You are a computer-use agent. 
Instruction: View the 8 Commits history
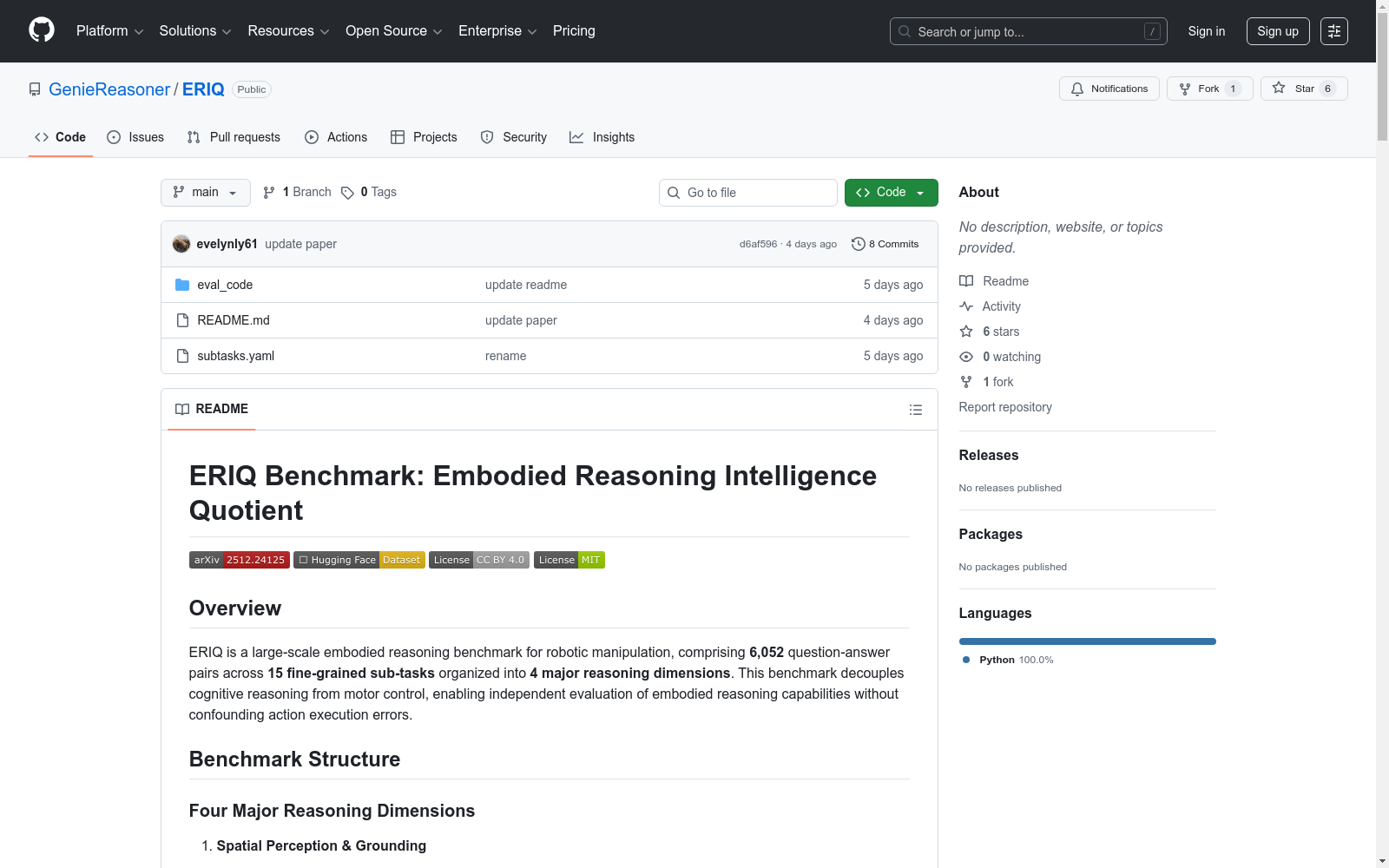tap(885, 244)
